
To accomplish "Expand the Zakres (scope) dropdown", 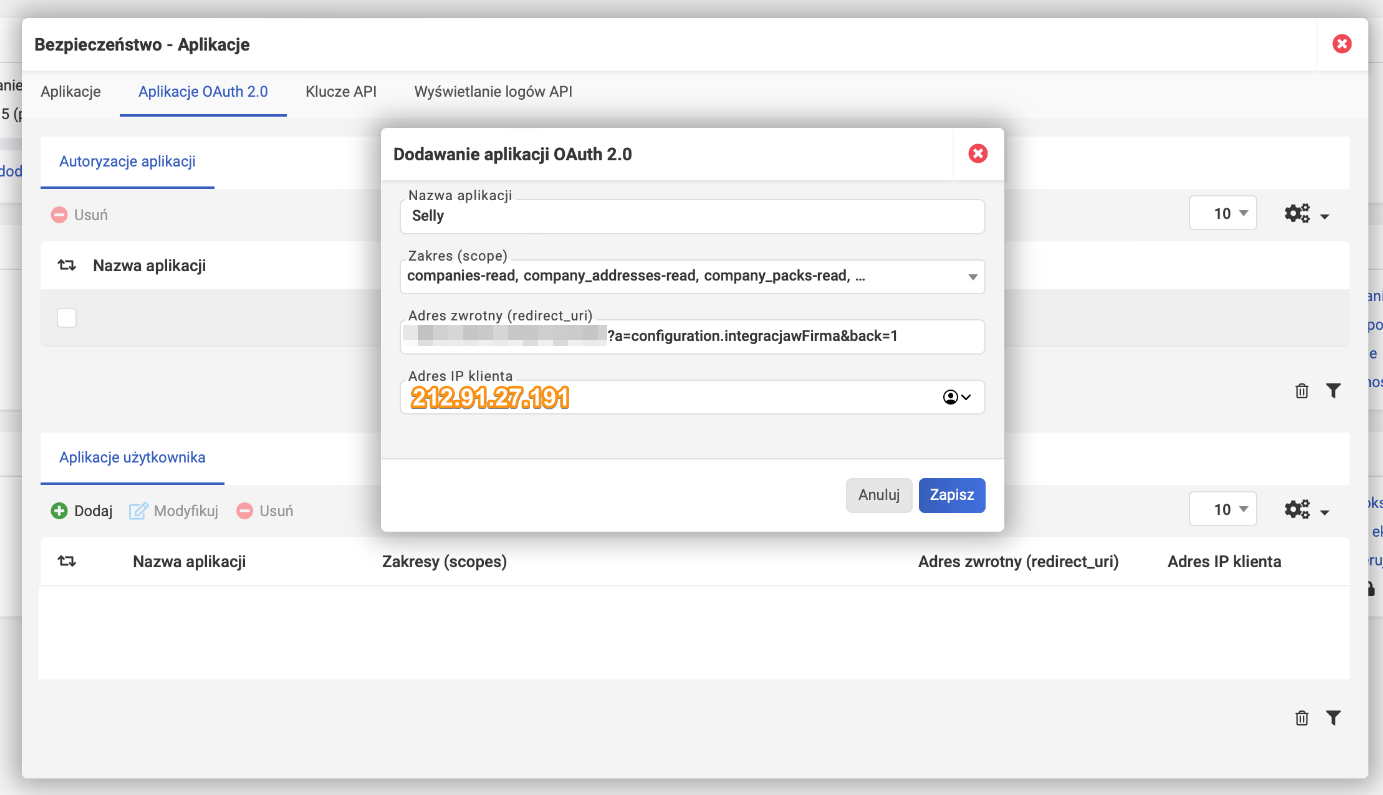I will click(972, 277).
